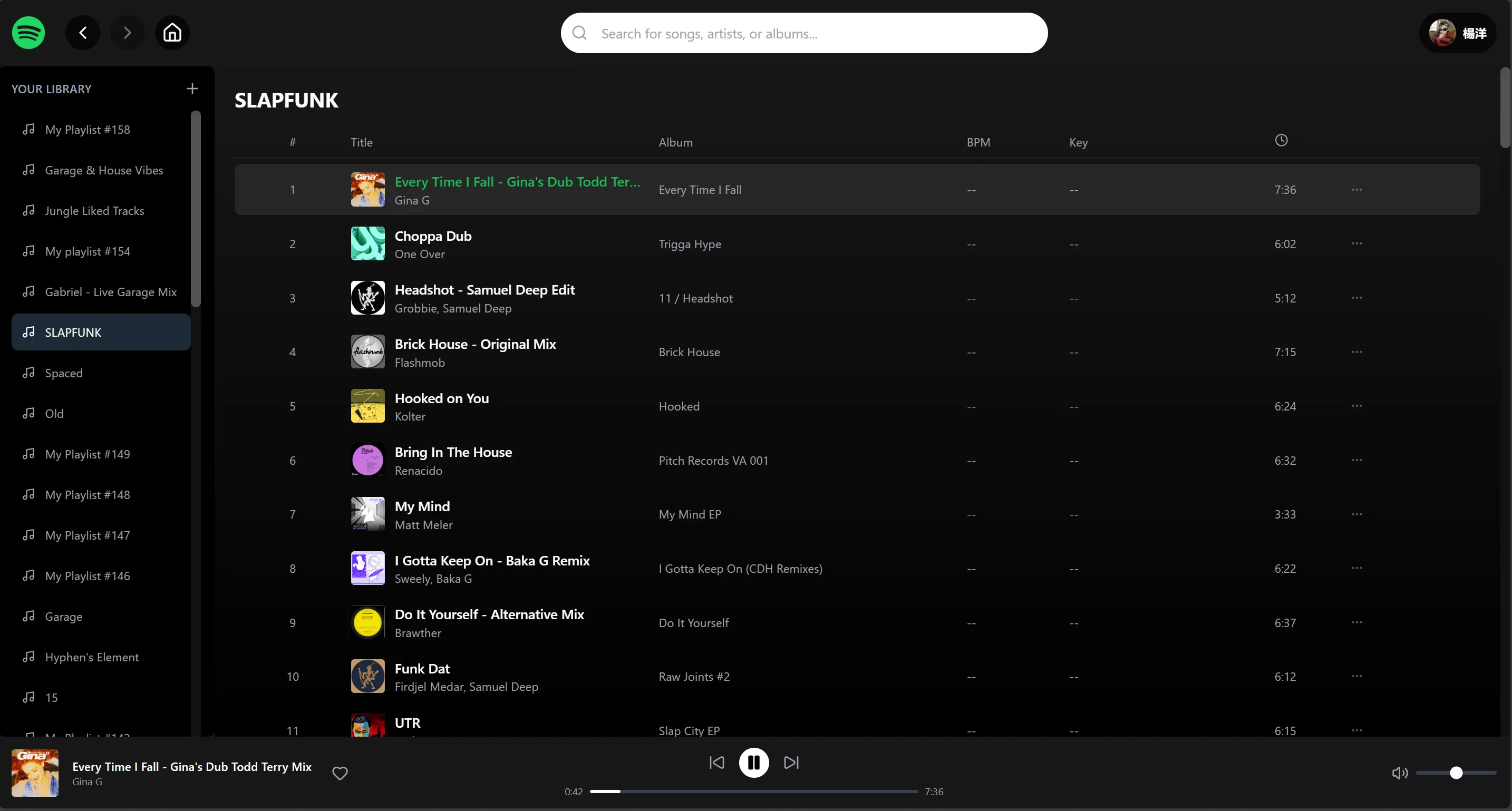This screenshot has width=1512, height=811.
Task: Add a new playlist with the plus icon
Action: tap(192, 89)
